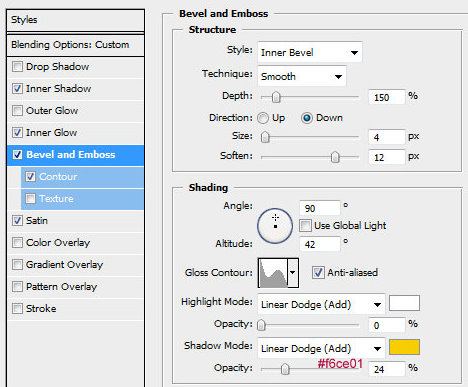
Task: Click the Size slider handle
Action: (265, 137)
